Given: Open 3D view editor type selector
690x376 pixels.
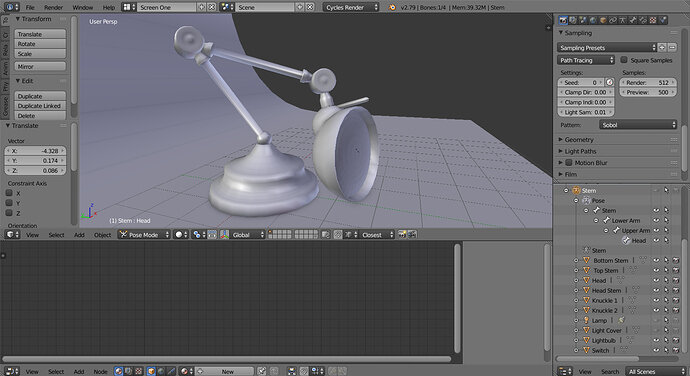Looking at the screenshot, I should pyautogui.click(x=12, y=235).
